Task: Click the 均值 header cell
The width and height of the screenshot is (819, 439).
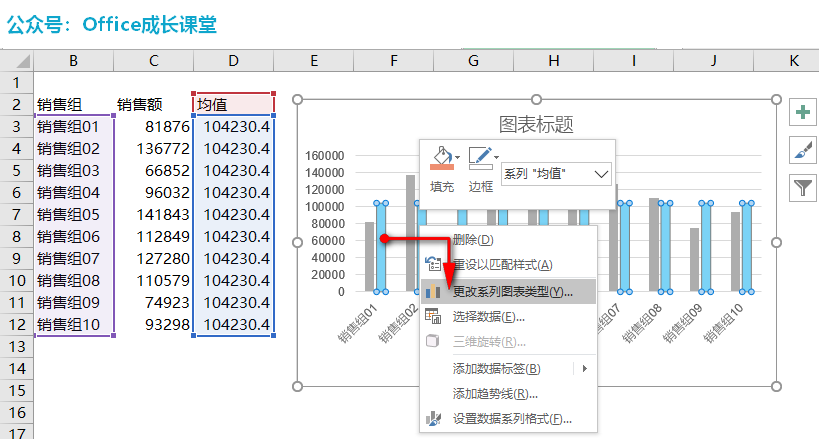Action: pos(233,105)
